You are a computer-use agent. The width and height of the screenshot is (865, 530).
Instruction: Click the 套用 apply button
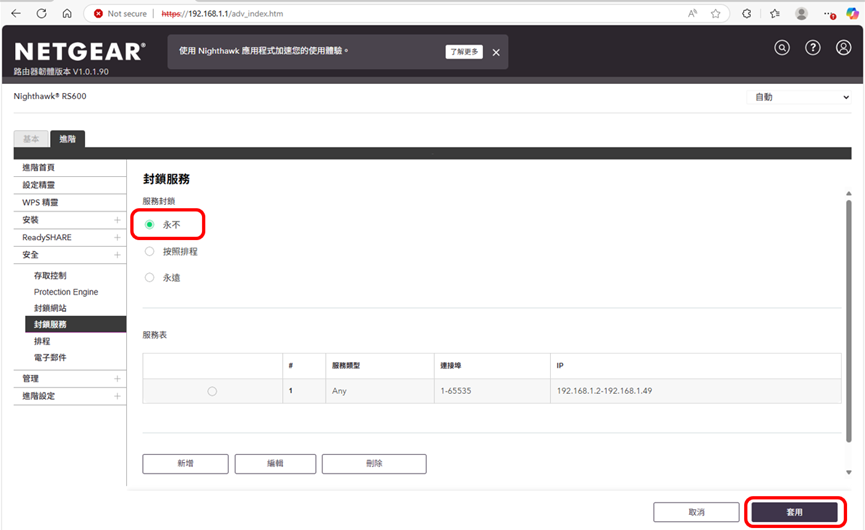point(794,512)
